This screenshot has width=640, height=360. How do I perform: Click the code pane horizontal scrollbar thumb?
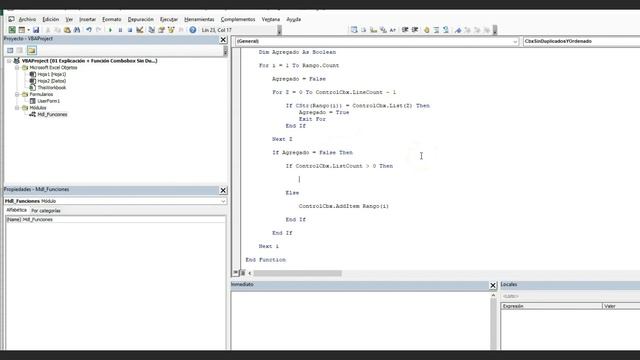click(297, 273)
